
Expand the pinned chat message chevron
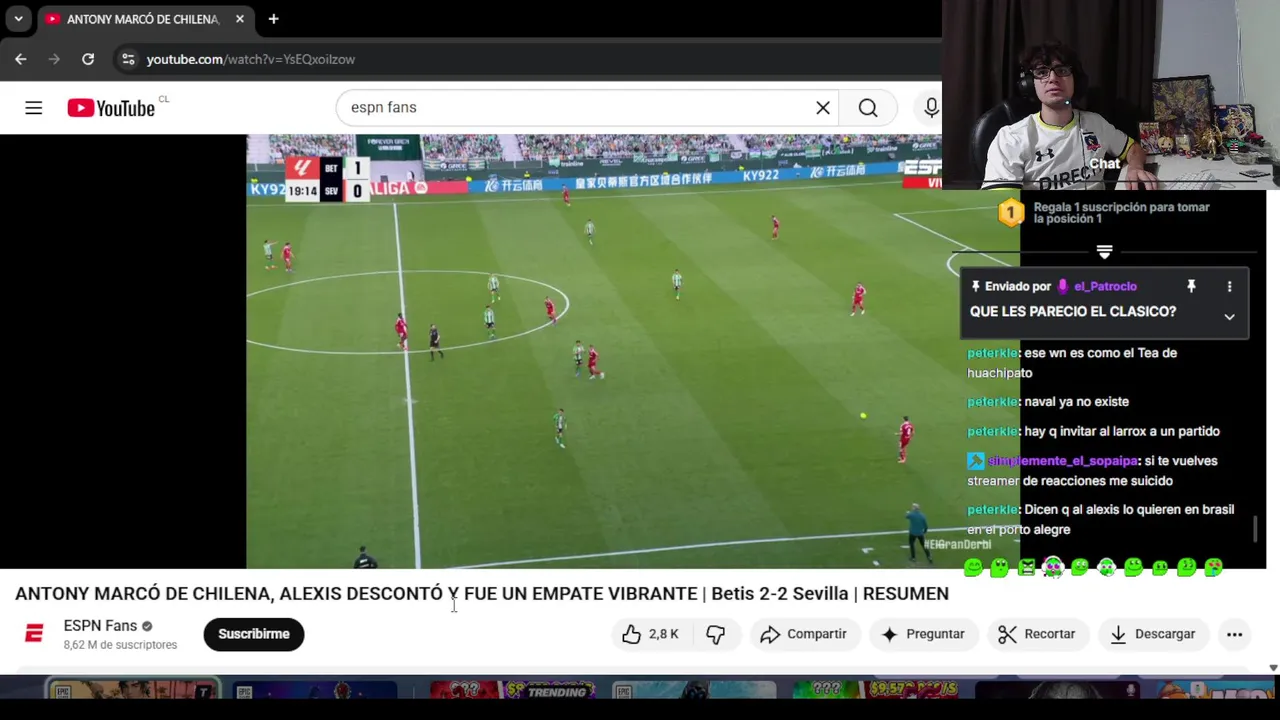point(1229,316)
